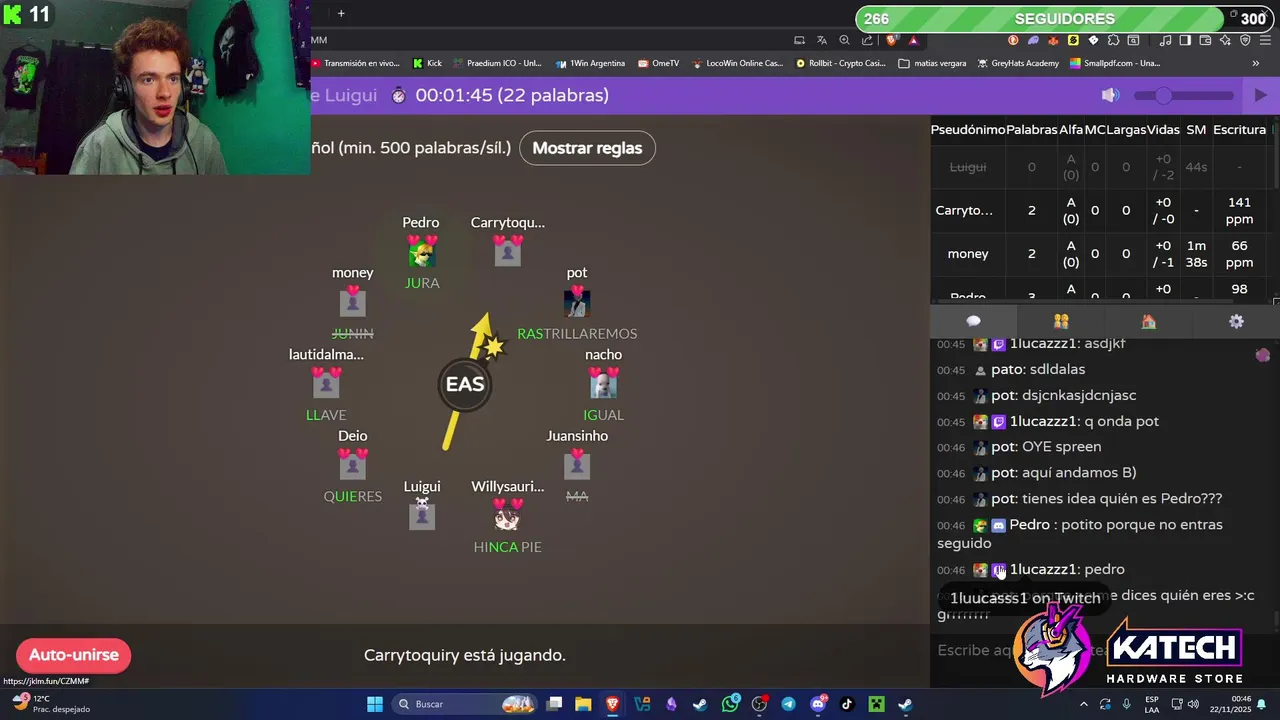The height and width of the screenshot is (720, 1280).
Task: Click nacho's player avatar
Action: pos(603,384)
